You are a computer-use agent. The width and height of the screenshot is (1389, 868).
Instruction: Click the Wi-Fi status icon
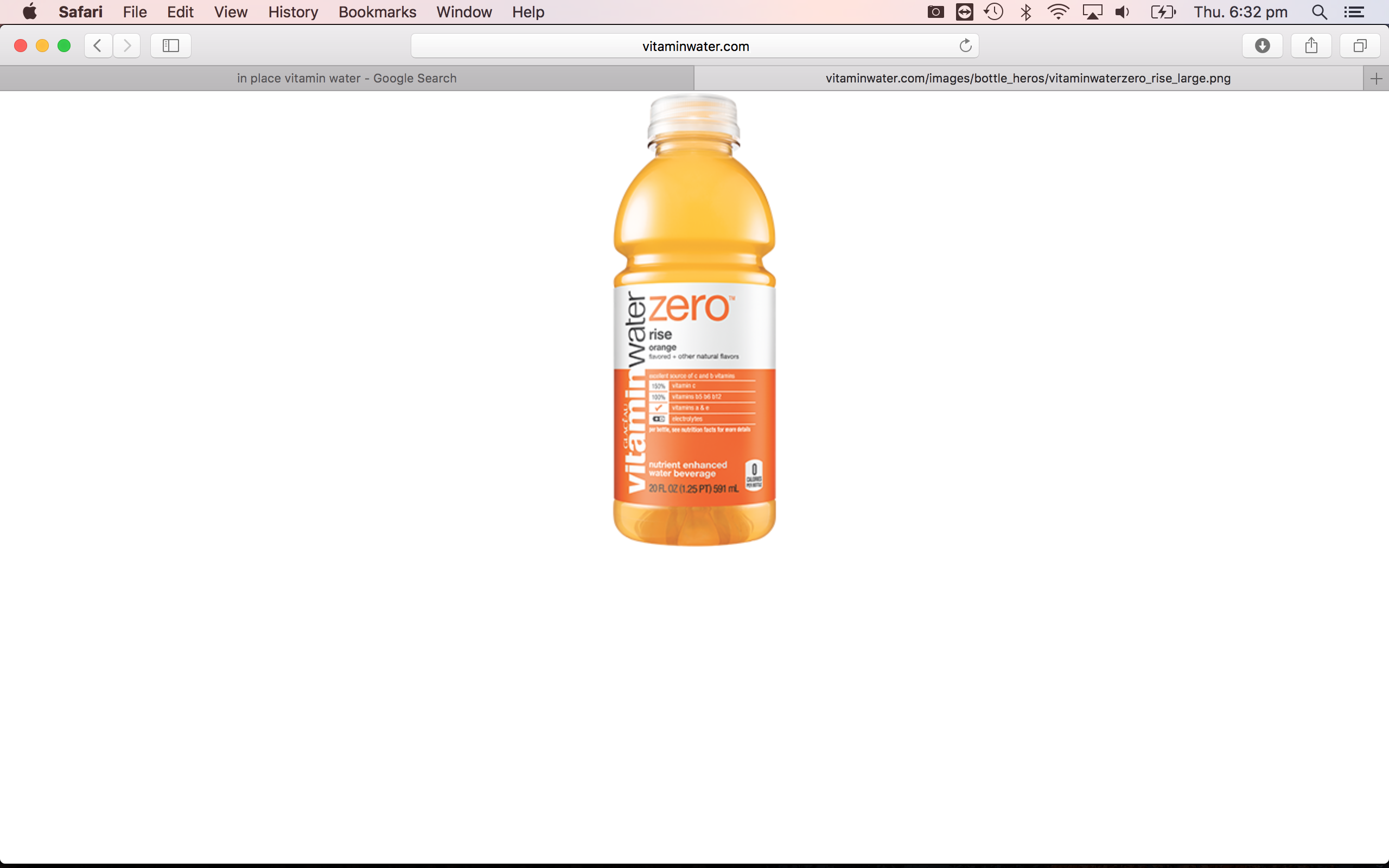coord(1057,12)
